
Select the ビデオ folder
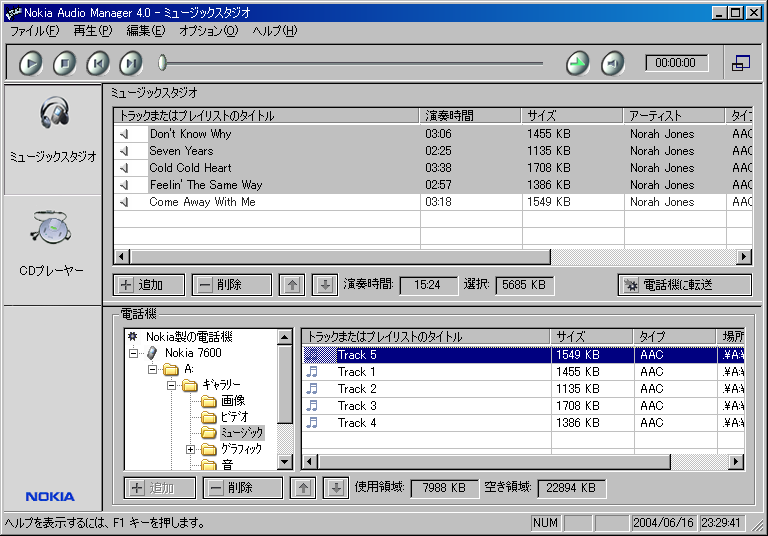coord(234,417)
